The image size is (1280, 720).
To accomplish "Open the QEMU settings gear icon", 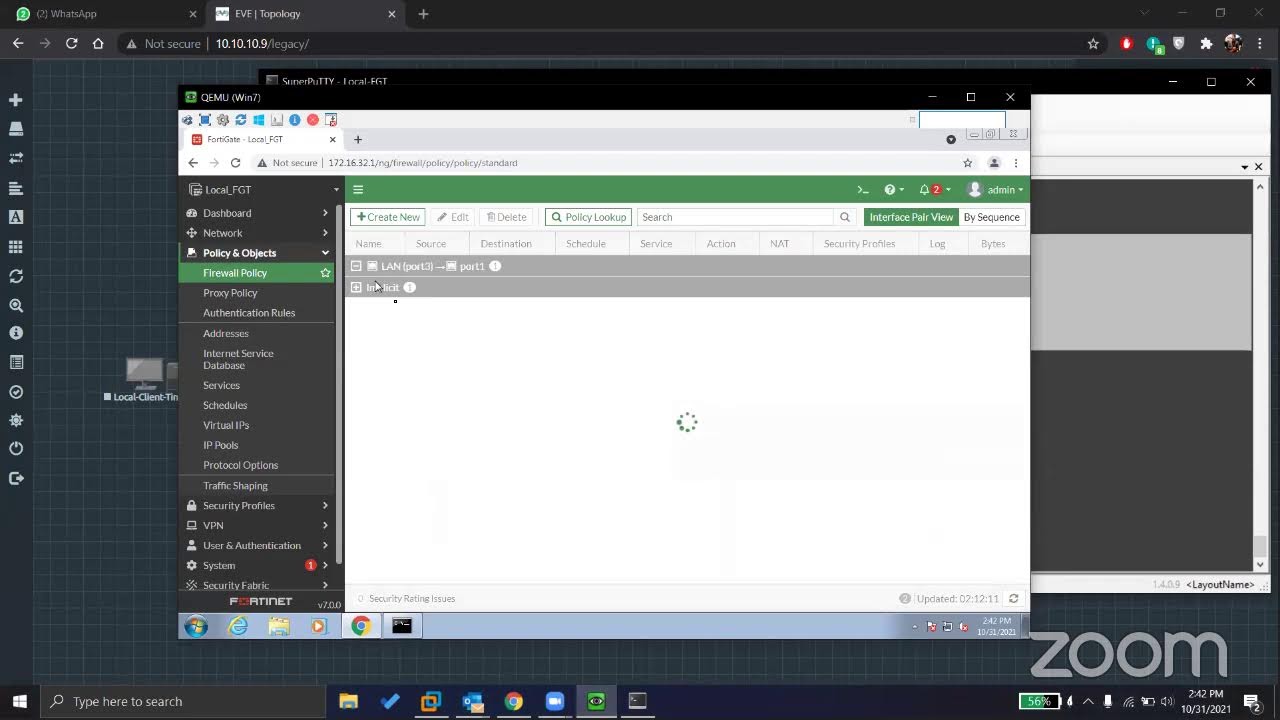I will tap(223, 120).
